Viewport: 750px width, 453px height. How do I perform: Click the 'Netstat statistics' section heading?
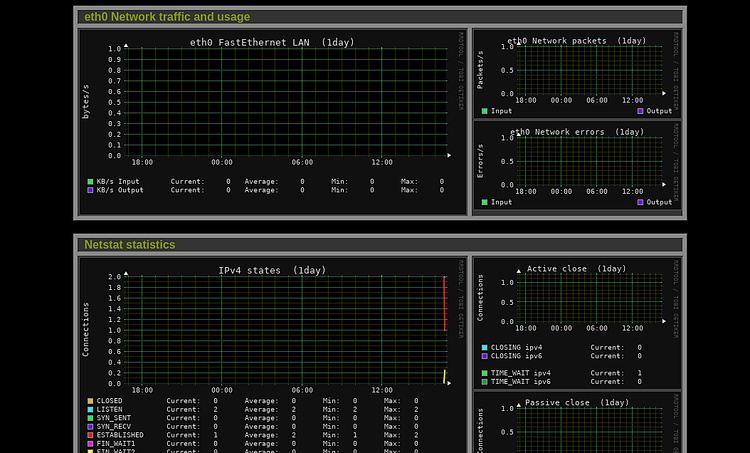point(130,244)
